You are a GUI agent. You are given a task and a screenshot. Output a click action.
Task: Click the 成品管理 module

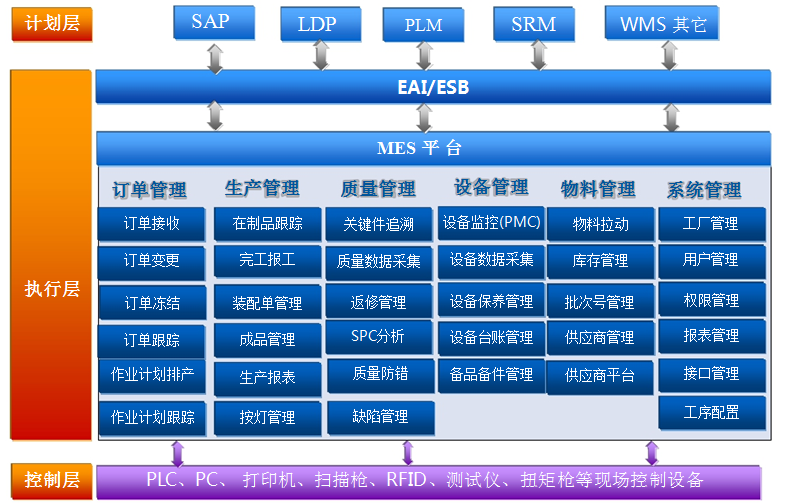coord(268,340)
